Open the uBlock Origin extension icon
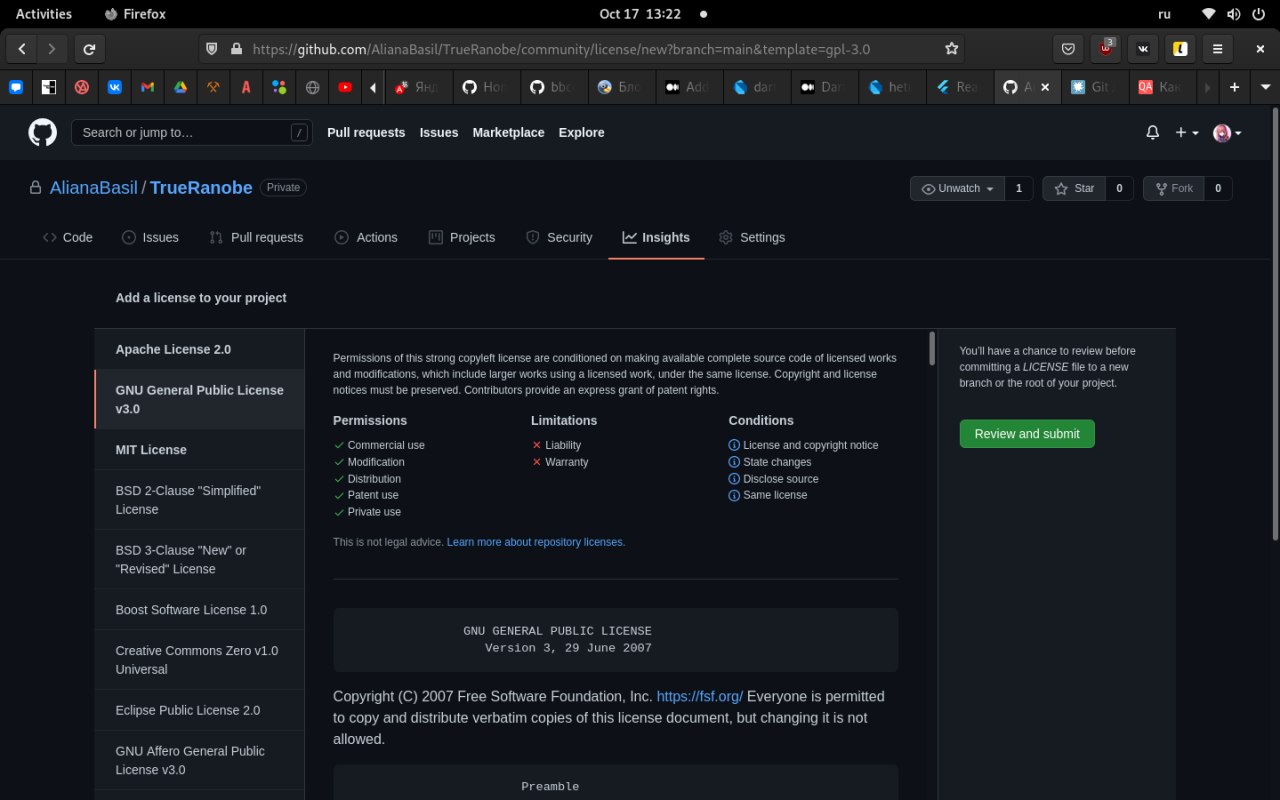Viewport: 1280px width, 800px height. 1105,48
